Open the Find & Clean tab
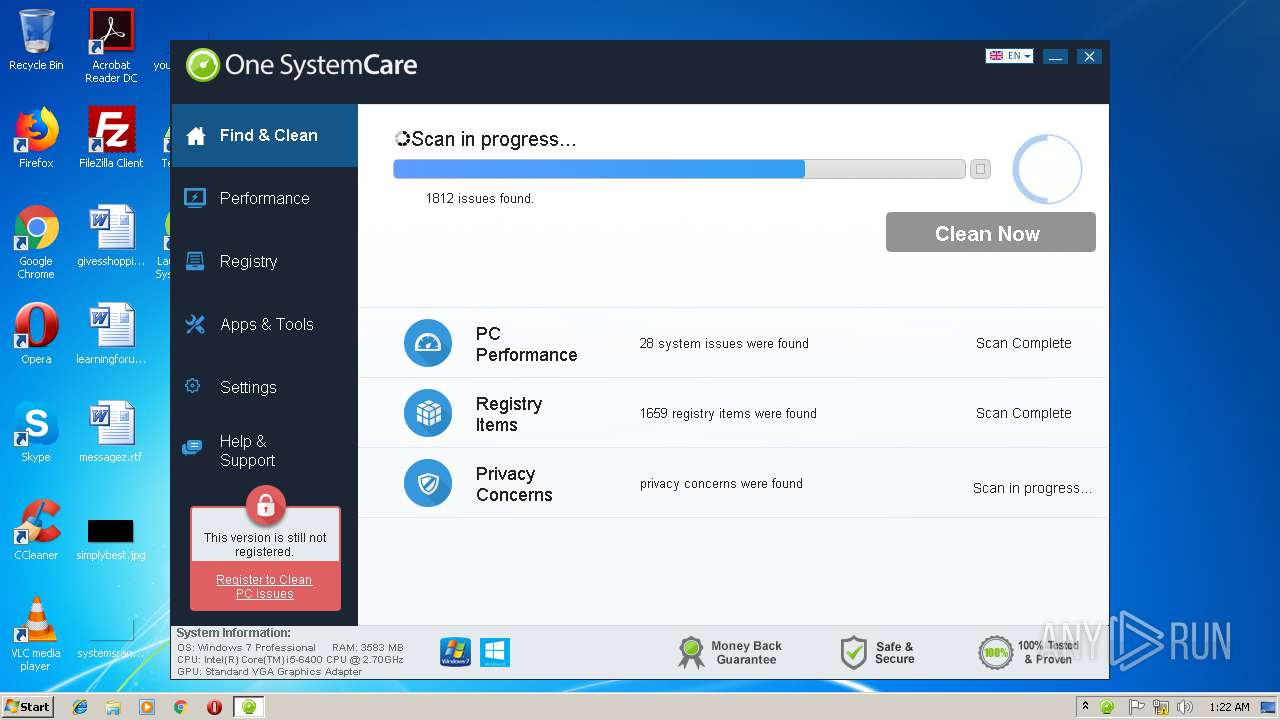 point(264,135)
